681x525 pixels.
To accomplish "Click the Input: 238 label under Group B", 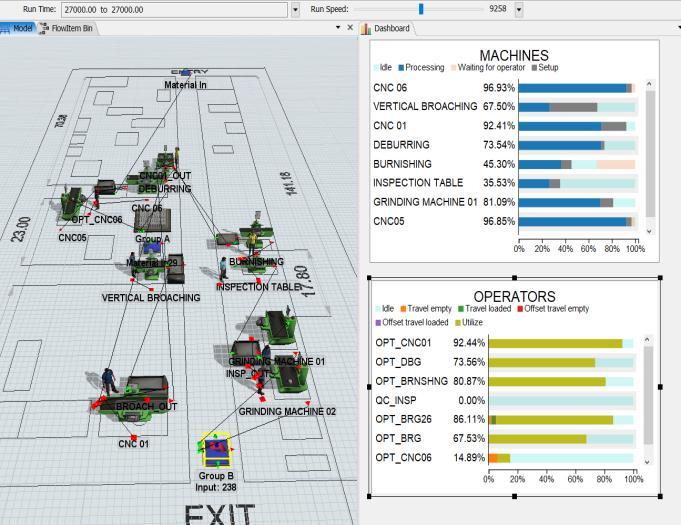I will [x=216, y=487].
